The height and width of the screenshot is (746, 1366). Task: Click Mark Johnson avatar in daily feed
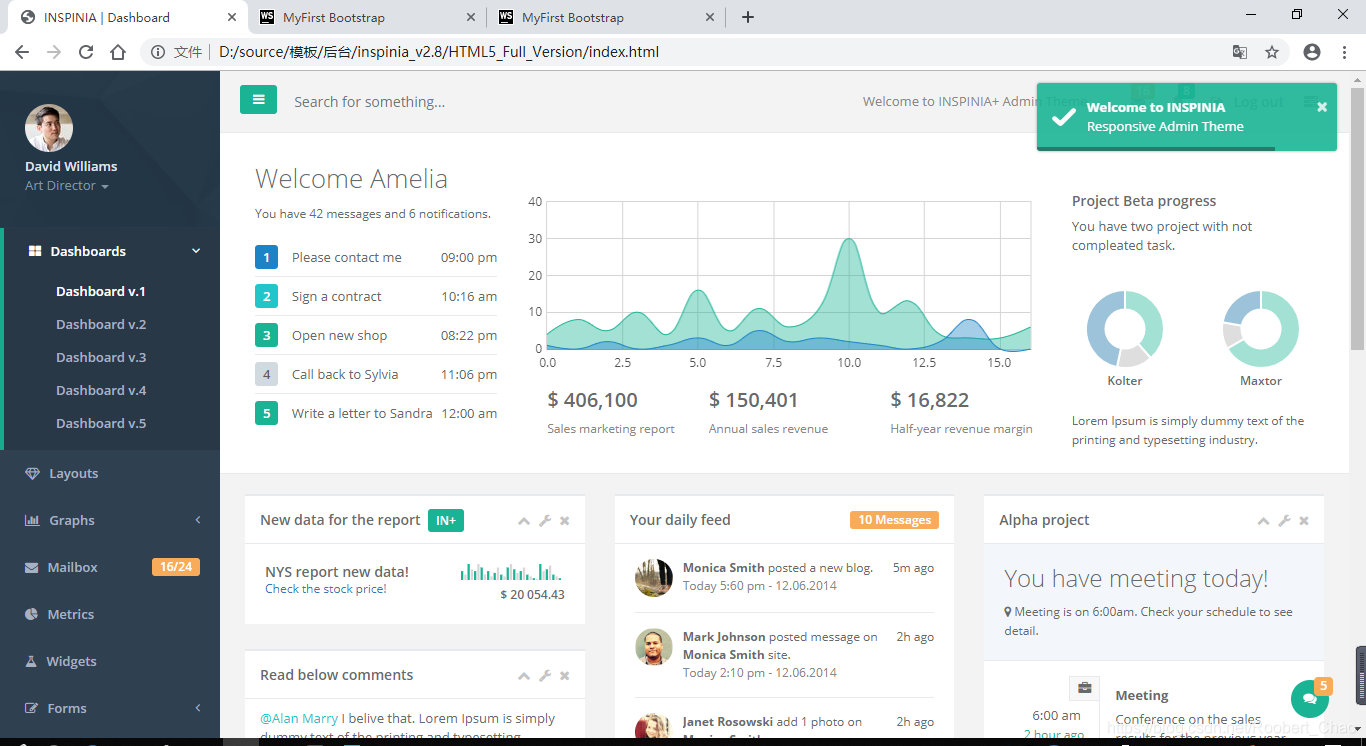[x=654, y=647]
